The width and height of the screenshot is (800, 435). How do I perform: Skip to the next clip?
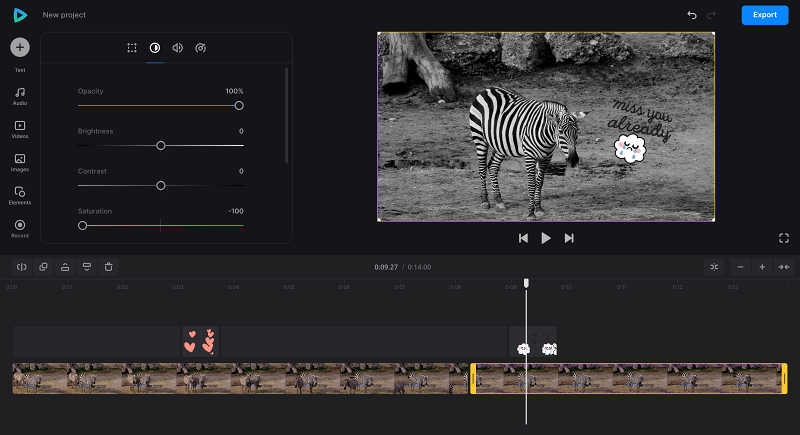pyautogui.click(x=569, y=238)
